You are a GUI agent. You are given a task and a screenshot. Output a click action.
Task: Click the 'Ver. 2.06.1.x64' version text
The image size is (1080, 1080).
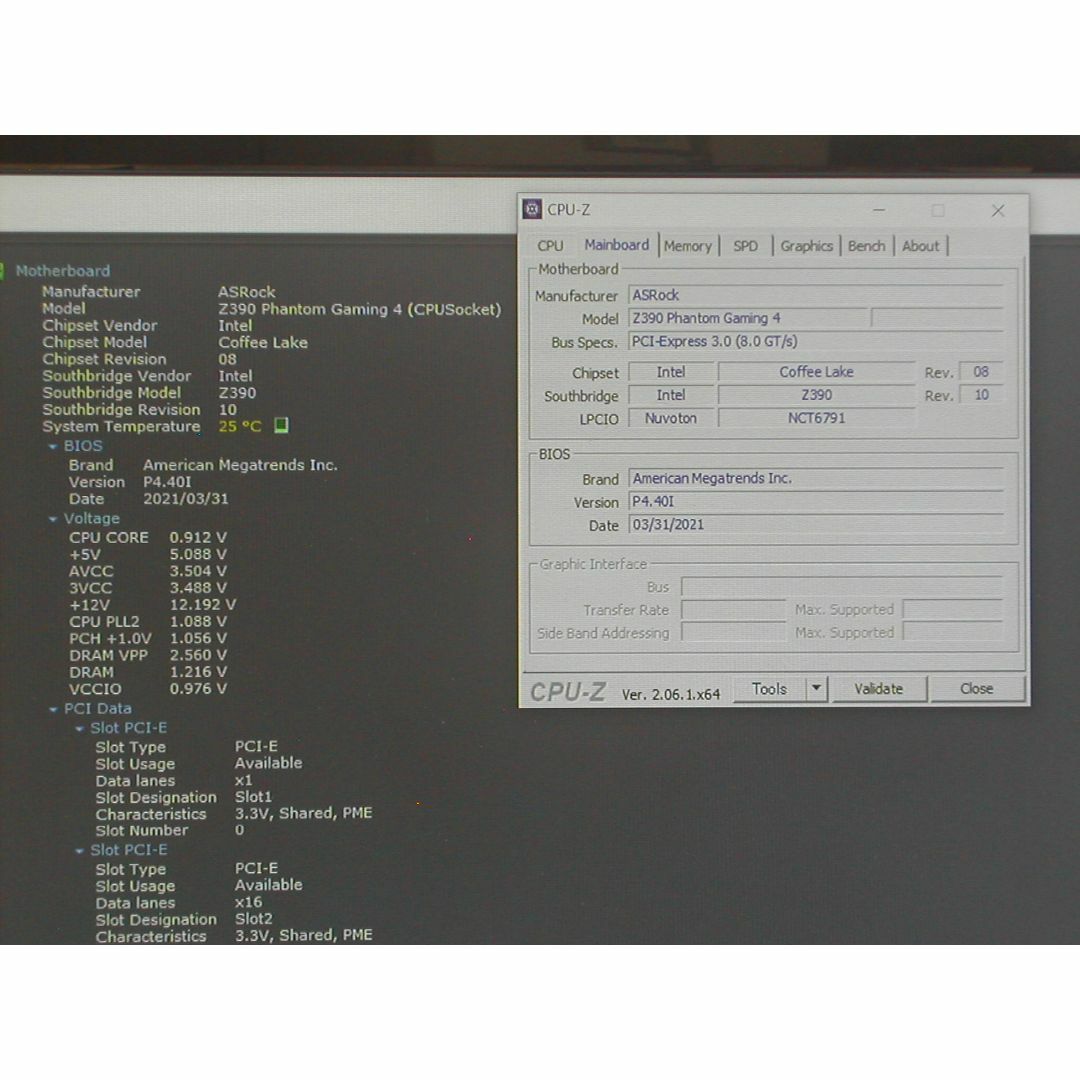(671, 694)
